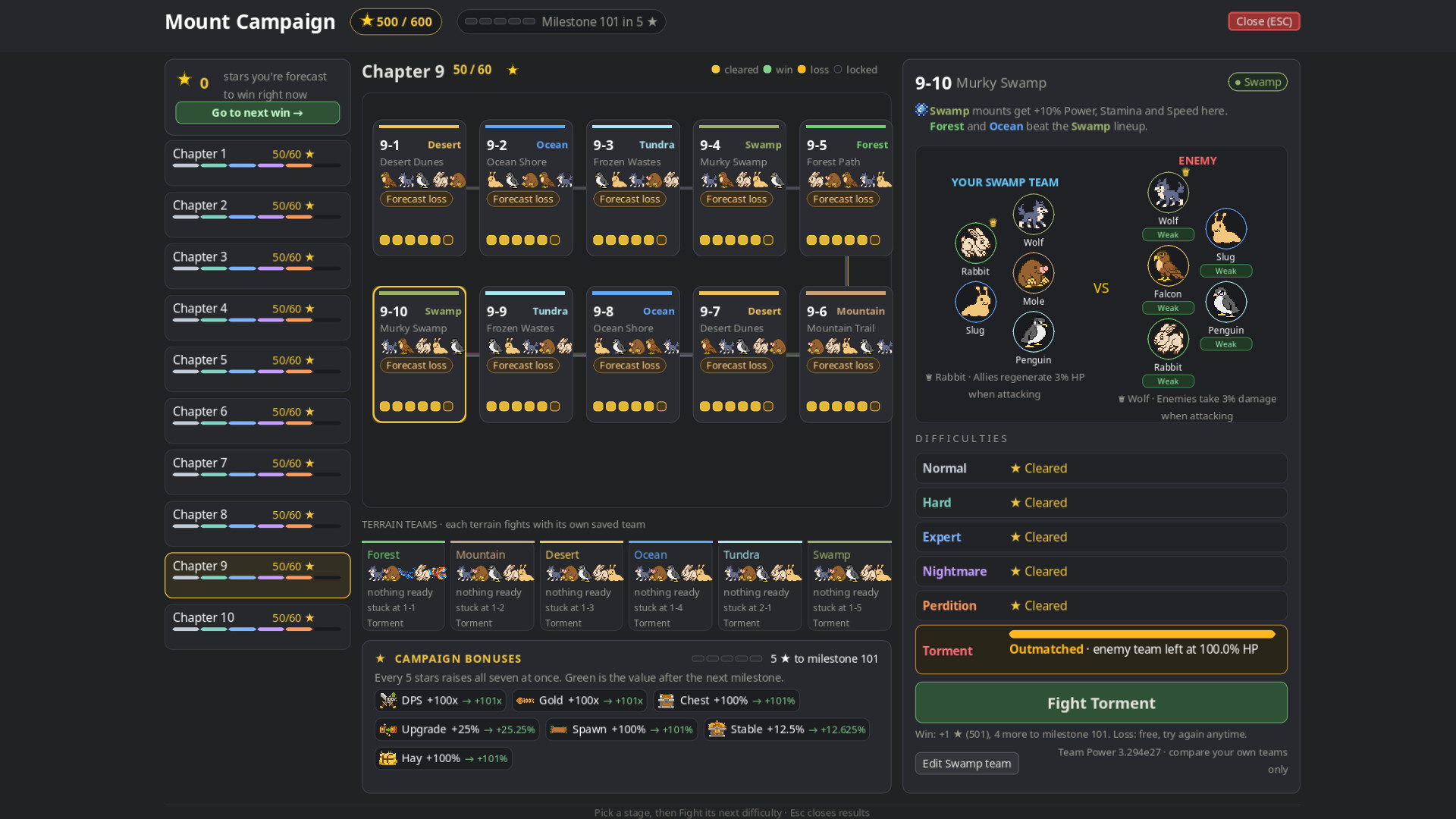Select the Forest terrain team card
1456x819 pixels.
(403, 586)
